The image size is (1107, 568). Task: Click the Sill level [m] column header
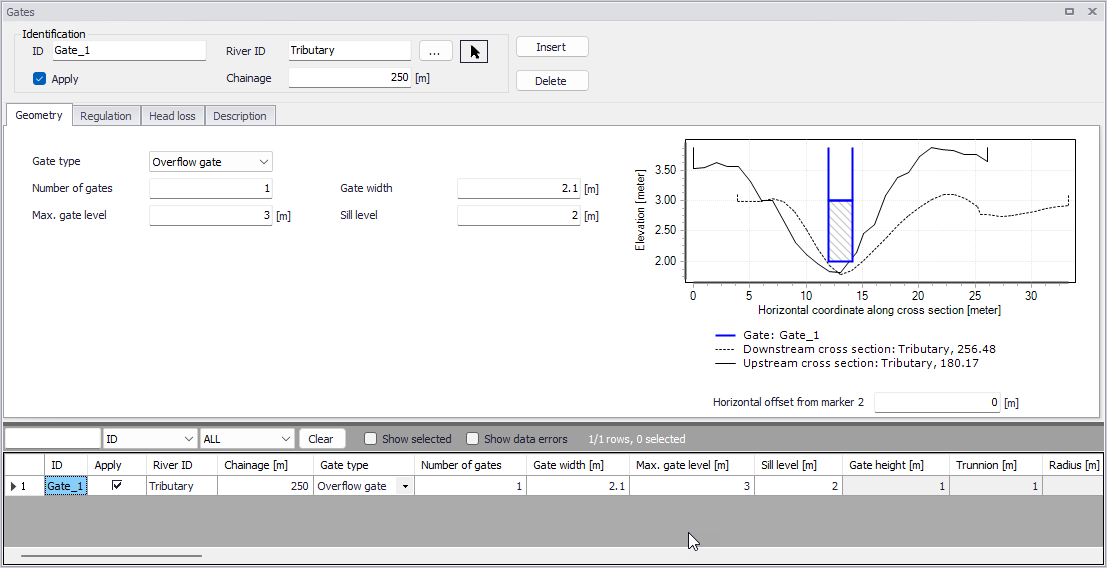(x=798, y=465)
